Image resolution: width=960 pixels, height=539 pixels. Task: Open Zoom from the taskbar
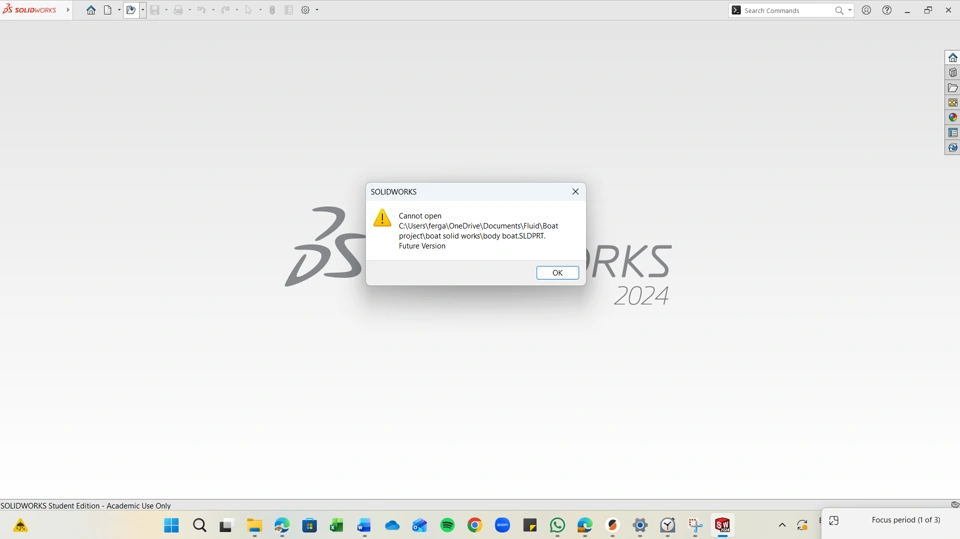[x=502, y=525]
